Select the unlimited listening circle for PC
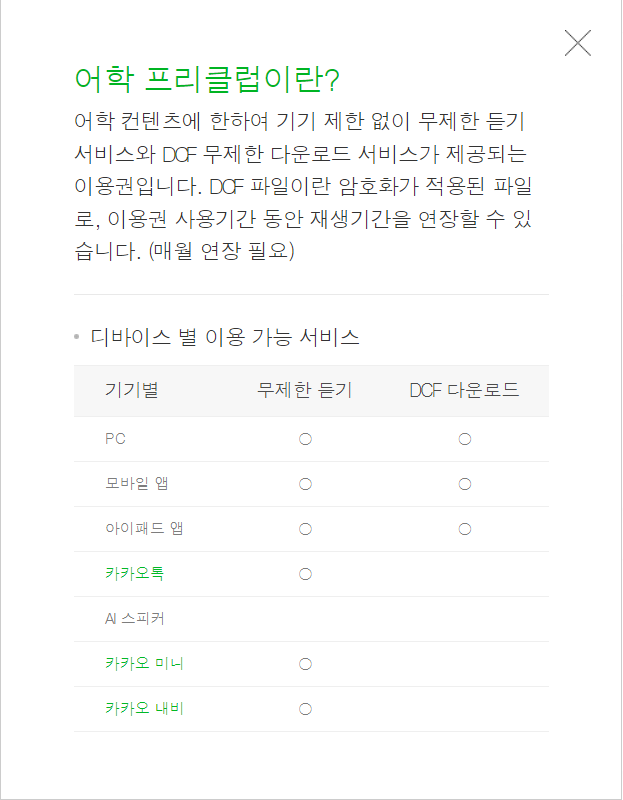Screen dimensions: 623x800 [304, 437]
